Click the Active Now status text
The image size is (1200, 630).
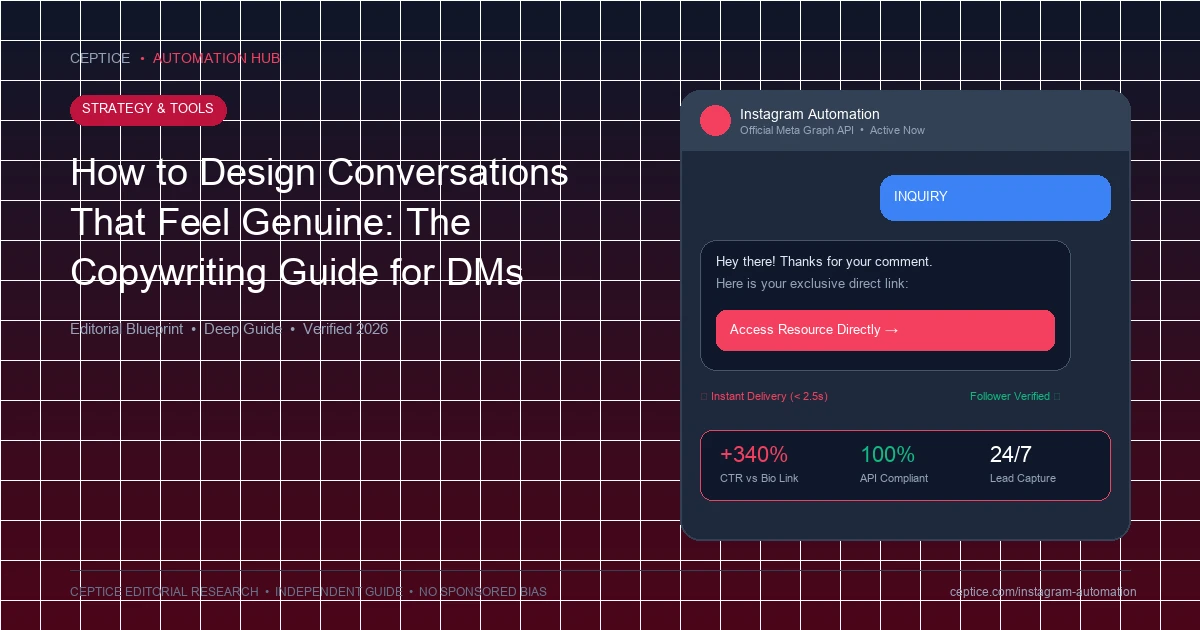pyautogui.click(x=897, y=131)
